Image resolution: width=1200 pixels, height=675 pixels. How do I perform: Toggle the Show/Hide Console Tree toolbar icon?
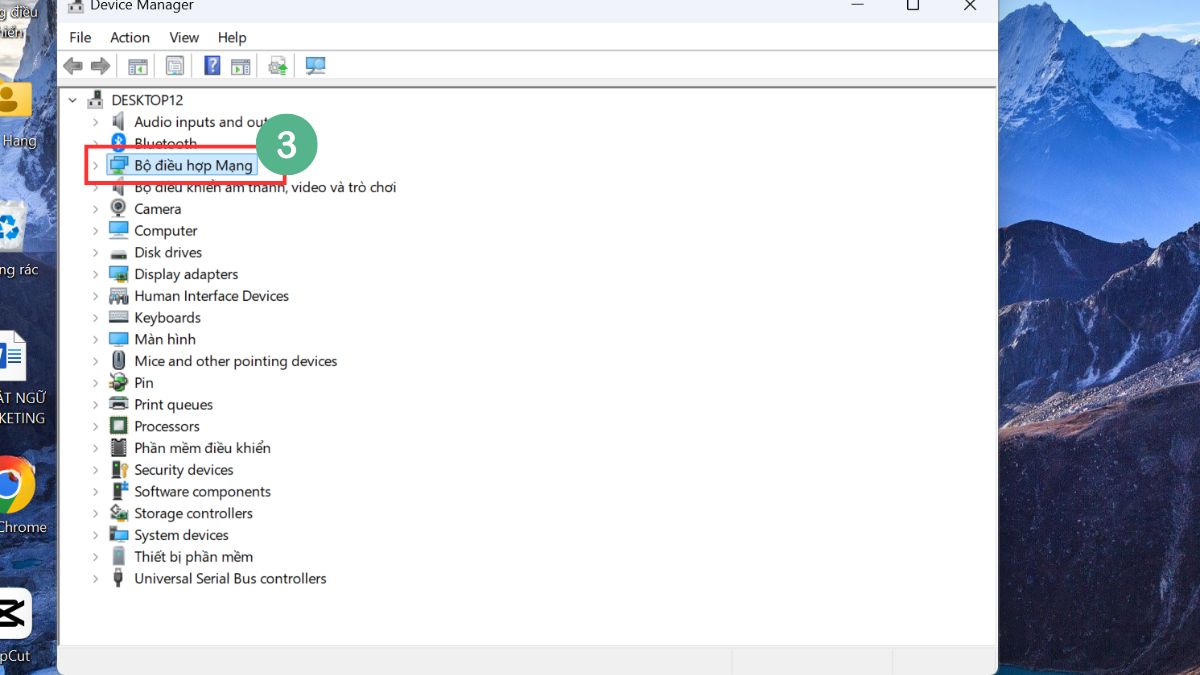[x=138, y=66]
